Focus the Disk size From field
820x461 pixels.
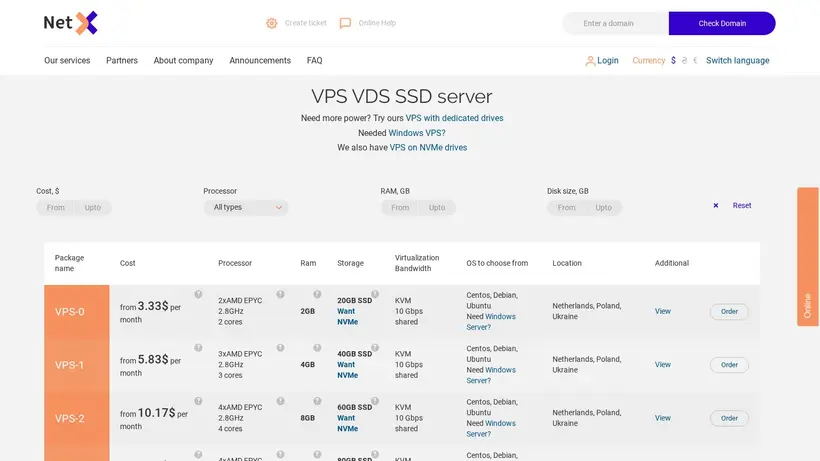(566, 208)
